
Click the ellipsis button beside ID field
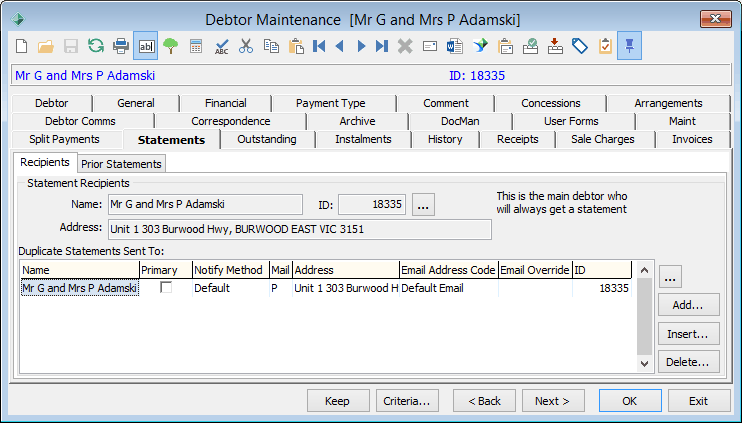(423, 205)
